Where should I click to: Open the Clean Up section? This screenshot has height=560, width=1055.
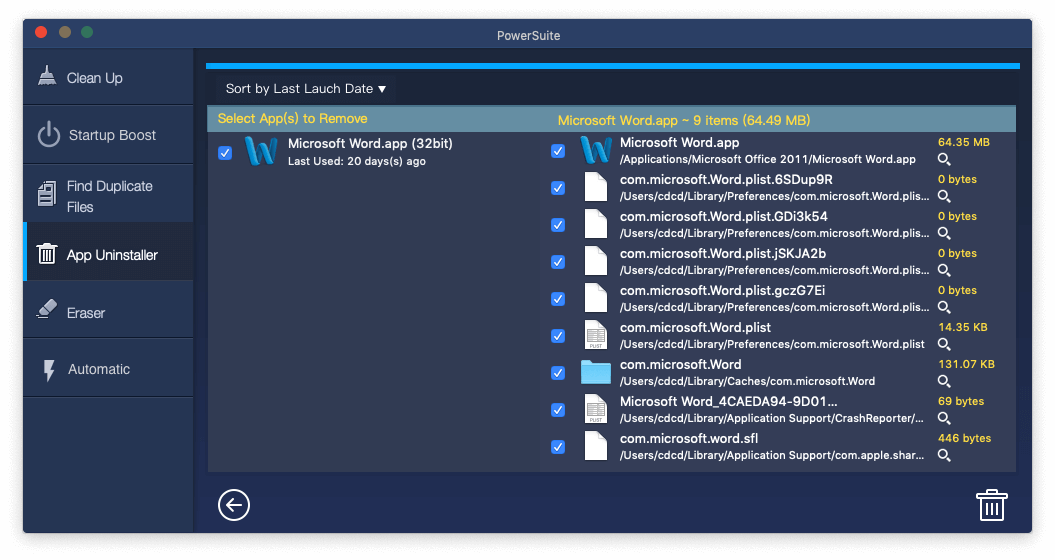[x=108, y=77]
